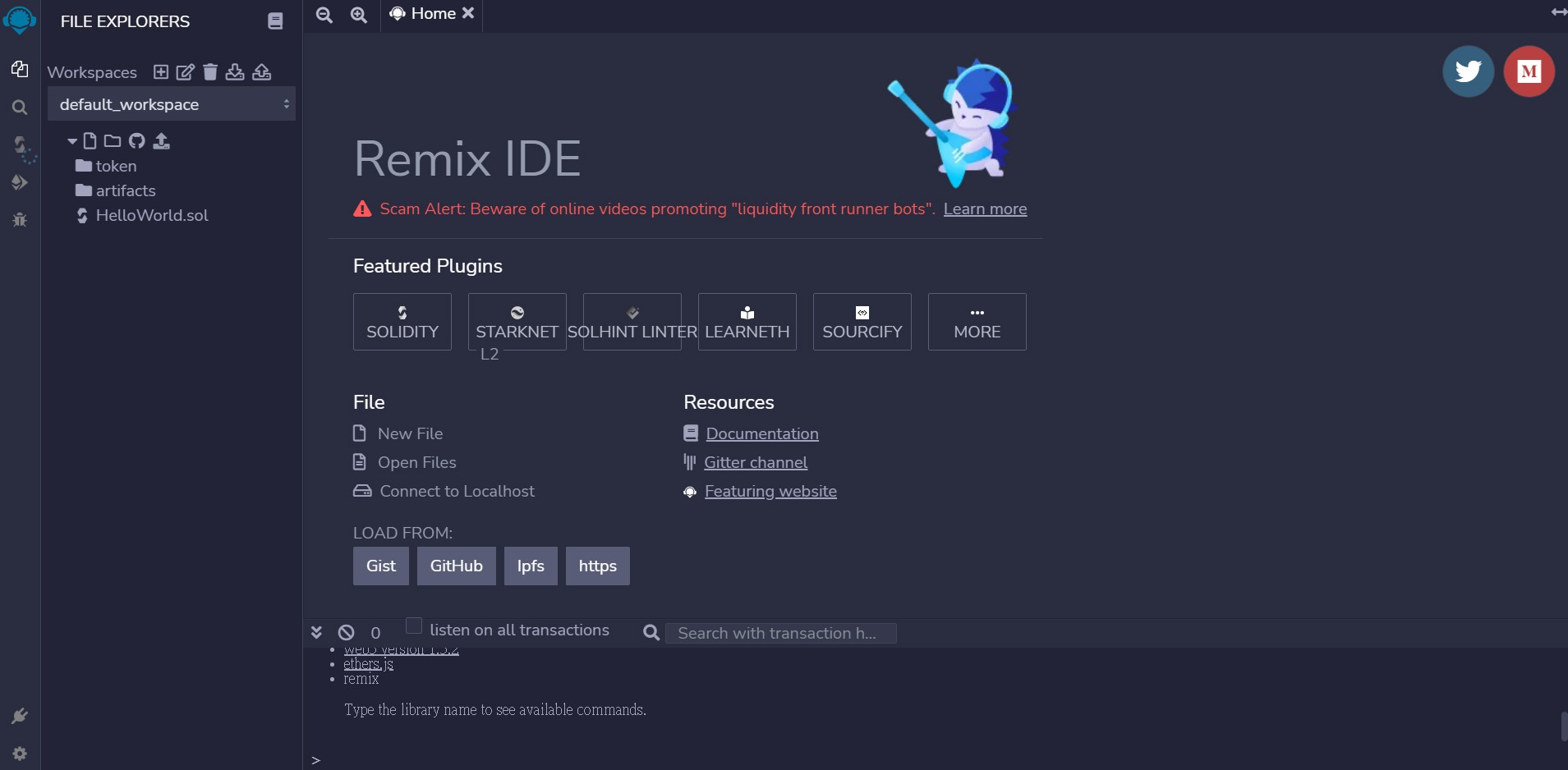Load from GitHub button
Image resolution: width=1568 pixels, height=770 pixels.
457,566
